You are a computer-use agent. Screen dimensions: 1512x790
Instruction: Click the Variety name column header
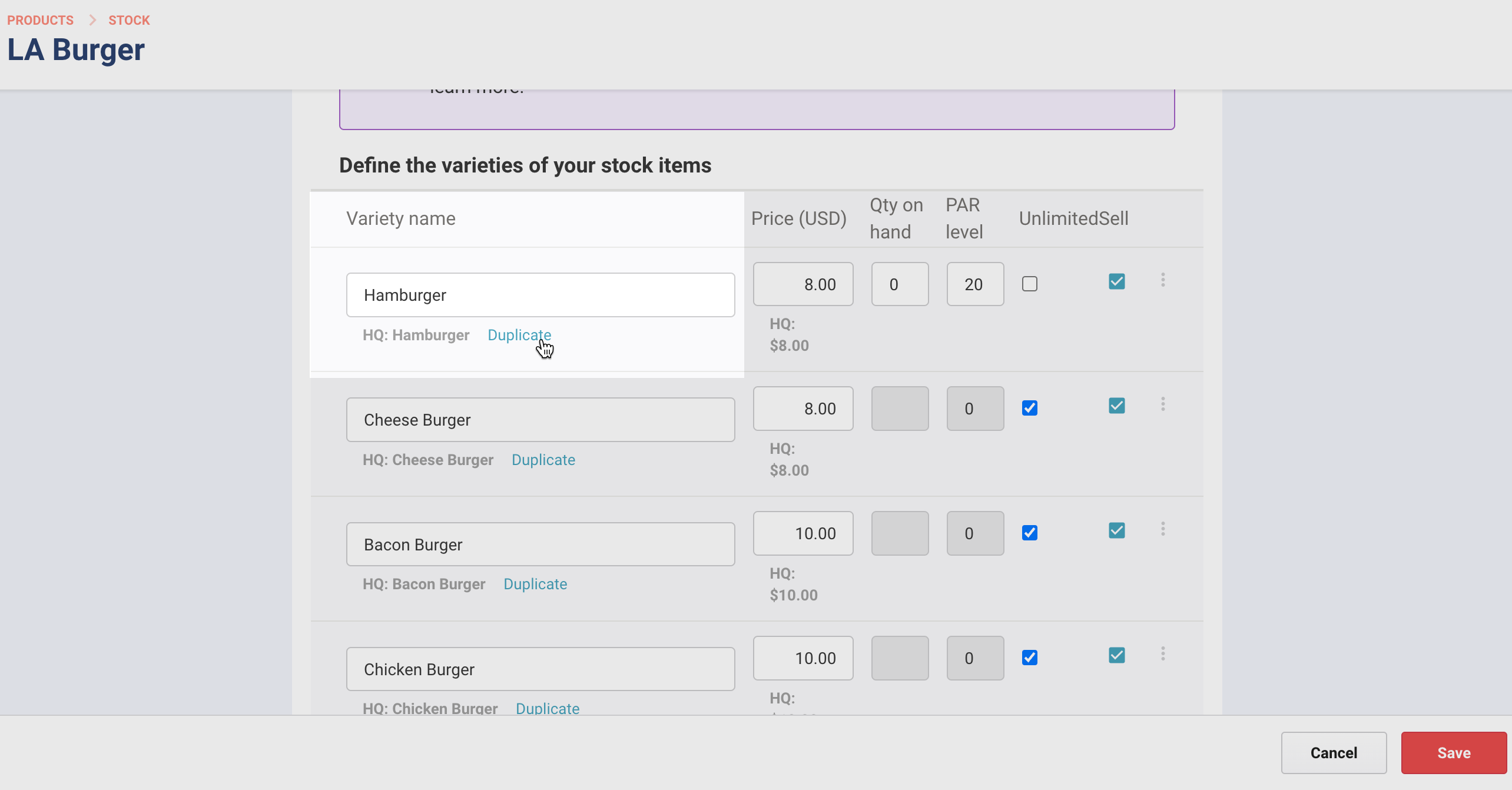click(400, 218)
